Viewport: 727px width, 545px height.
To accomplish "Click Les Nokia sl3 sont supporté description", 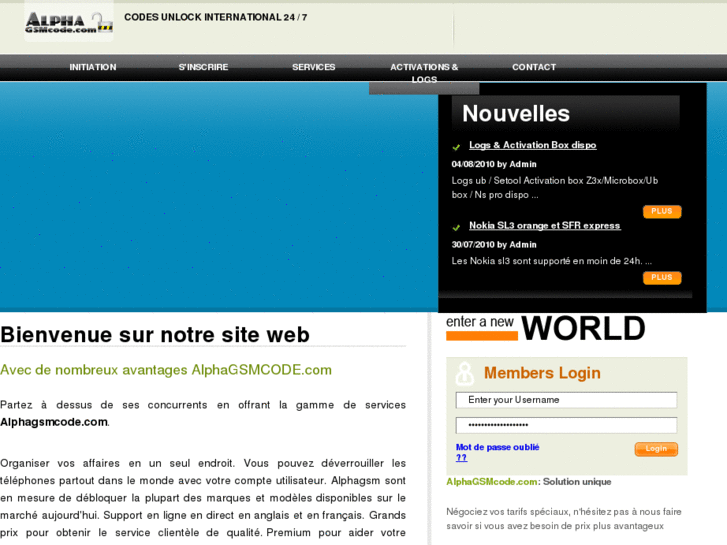I will pos(552,261).
